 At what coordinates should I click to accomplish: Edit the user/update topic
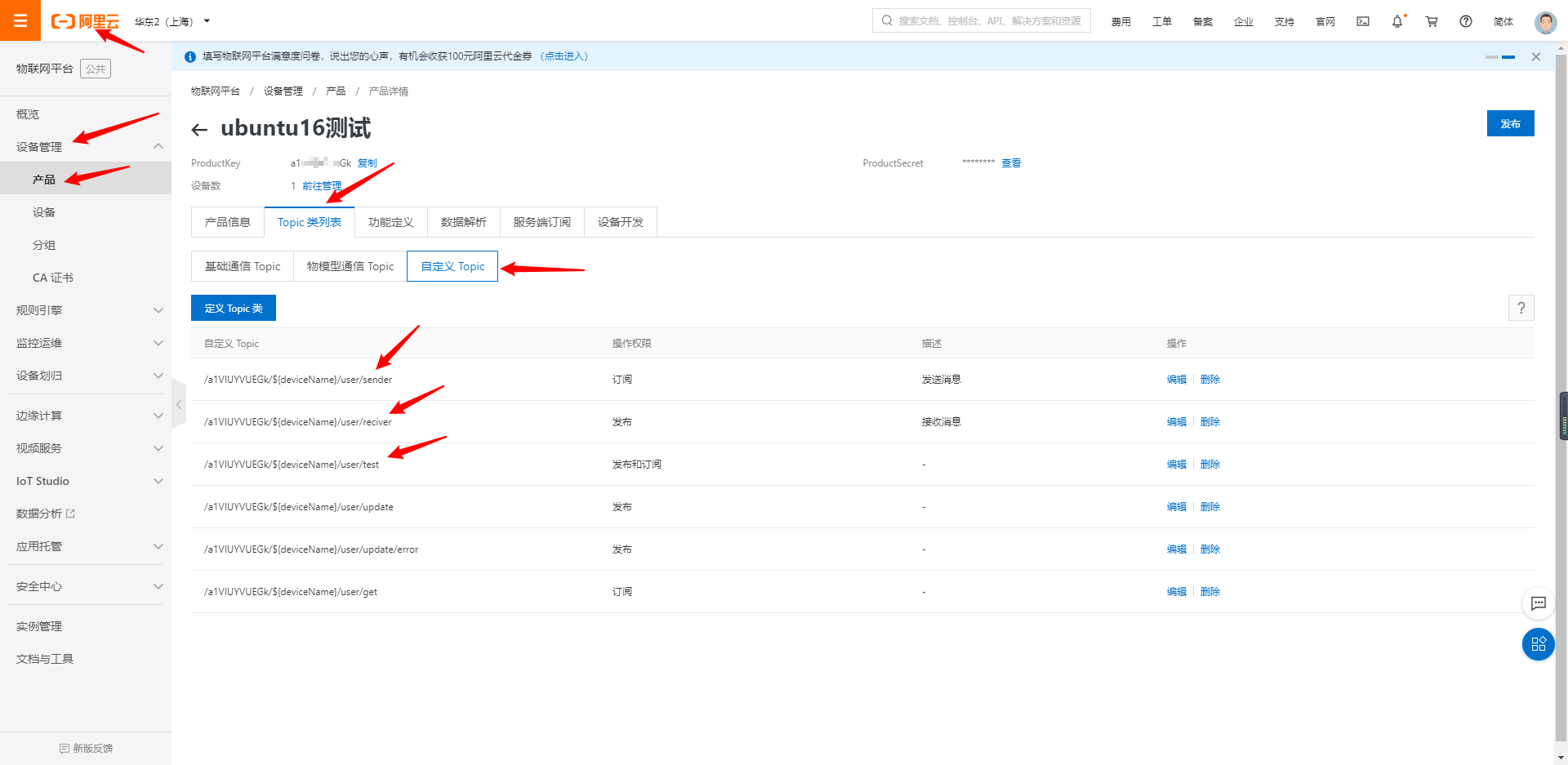click(x=1177, y=507)
